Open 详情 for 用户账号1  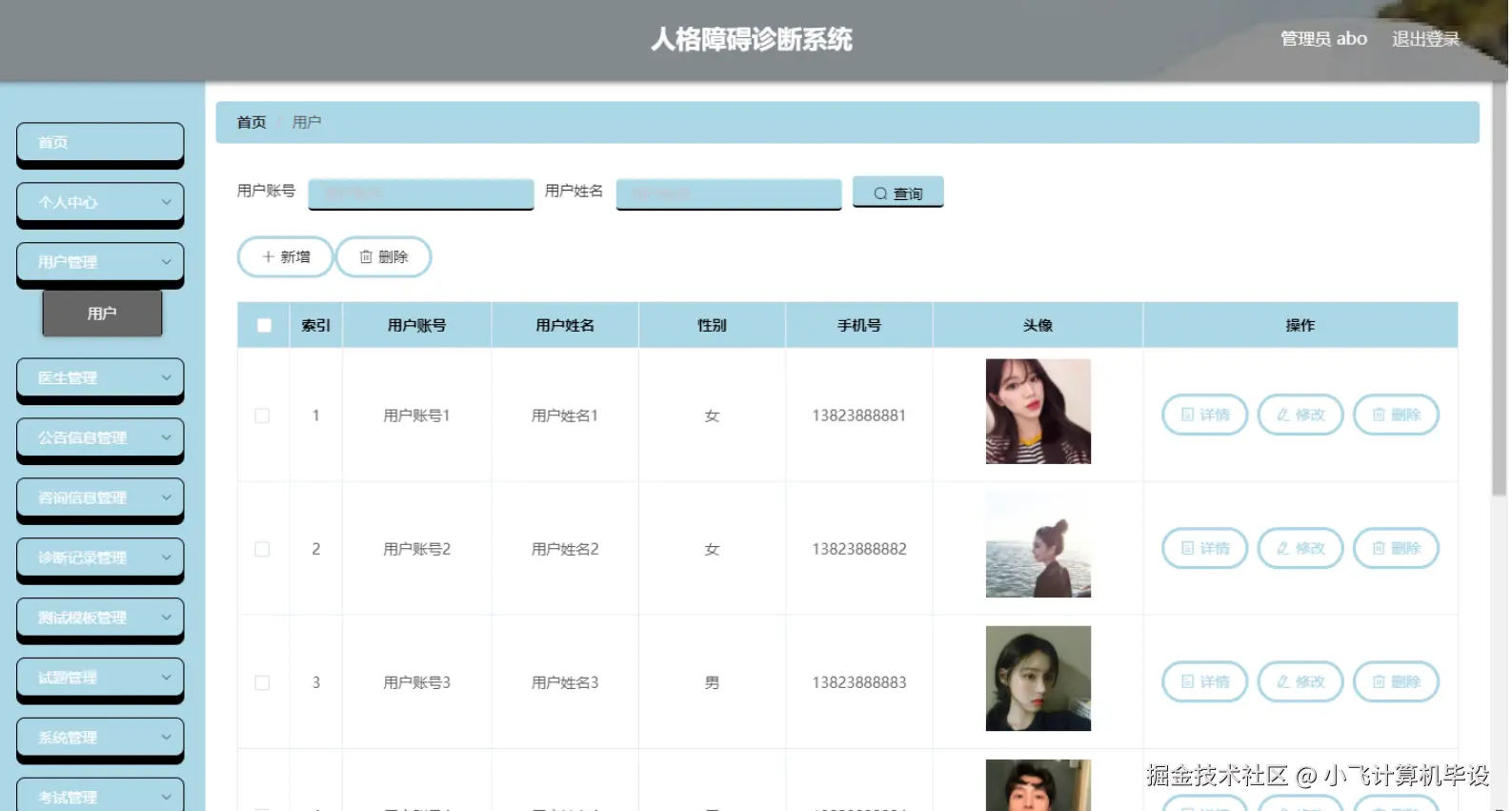[x=1204, y=415]
